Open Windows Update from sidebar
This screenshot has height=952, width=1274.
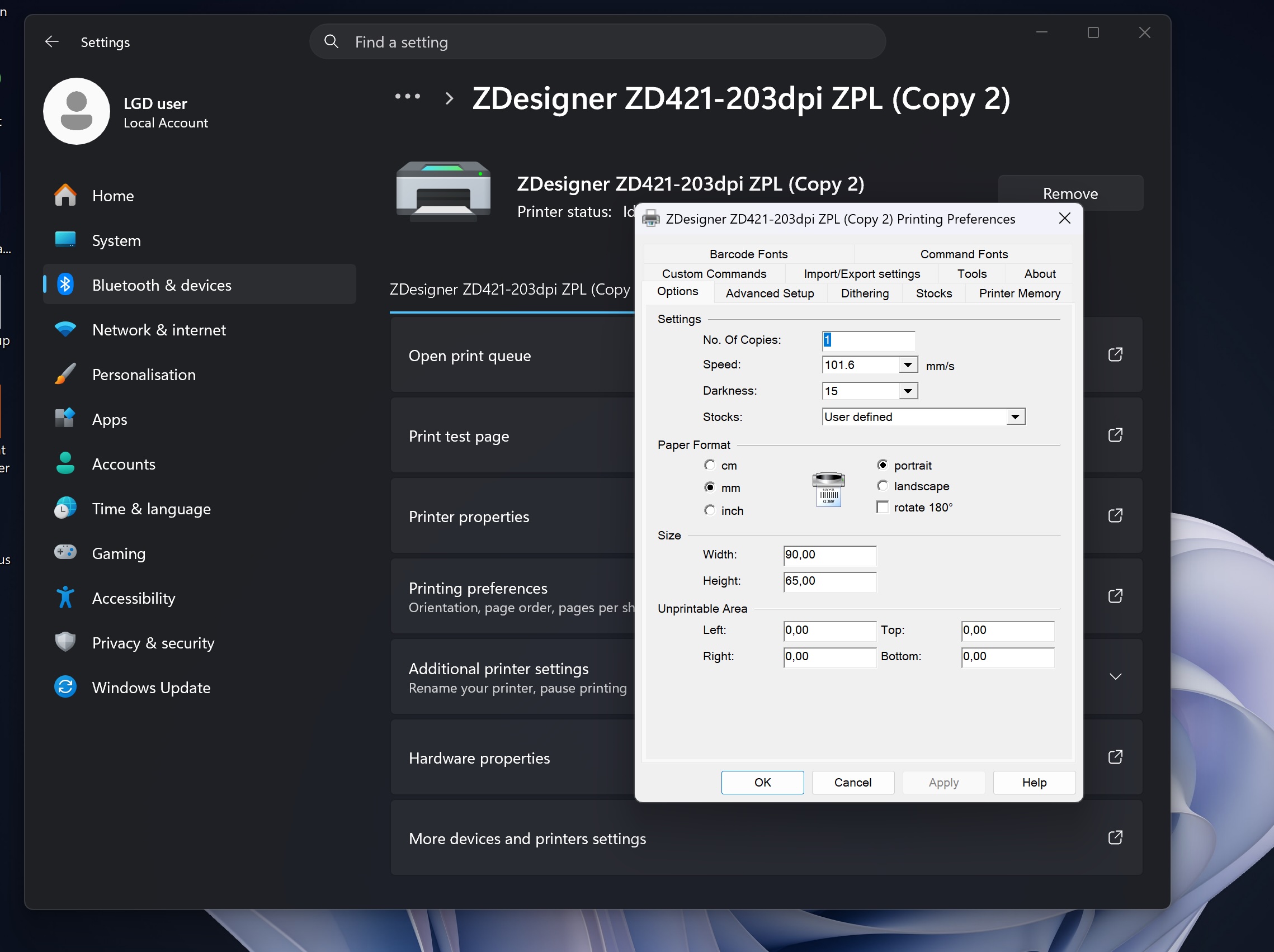click(151, 687)
